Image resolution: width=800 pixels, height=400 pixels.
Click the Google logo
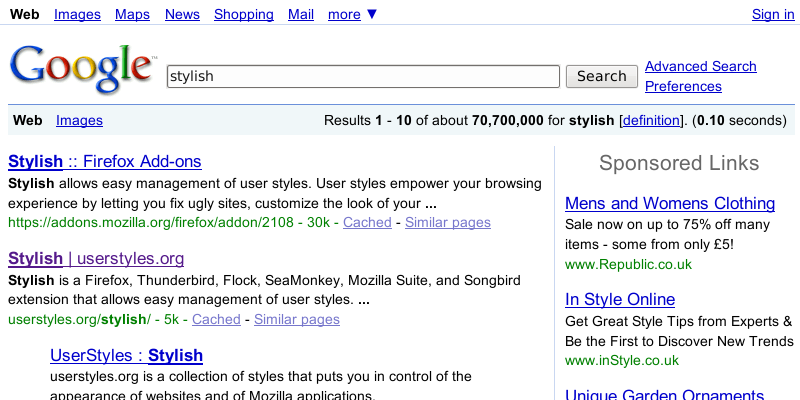82,69
